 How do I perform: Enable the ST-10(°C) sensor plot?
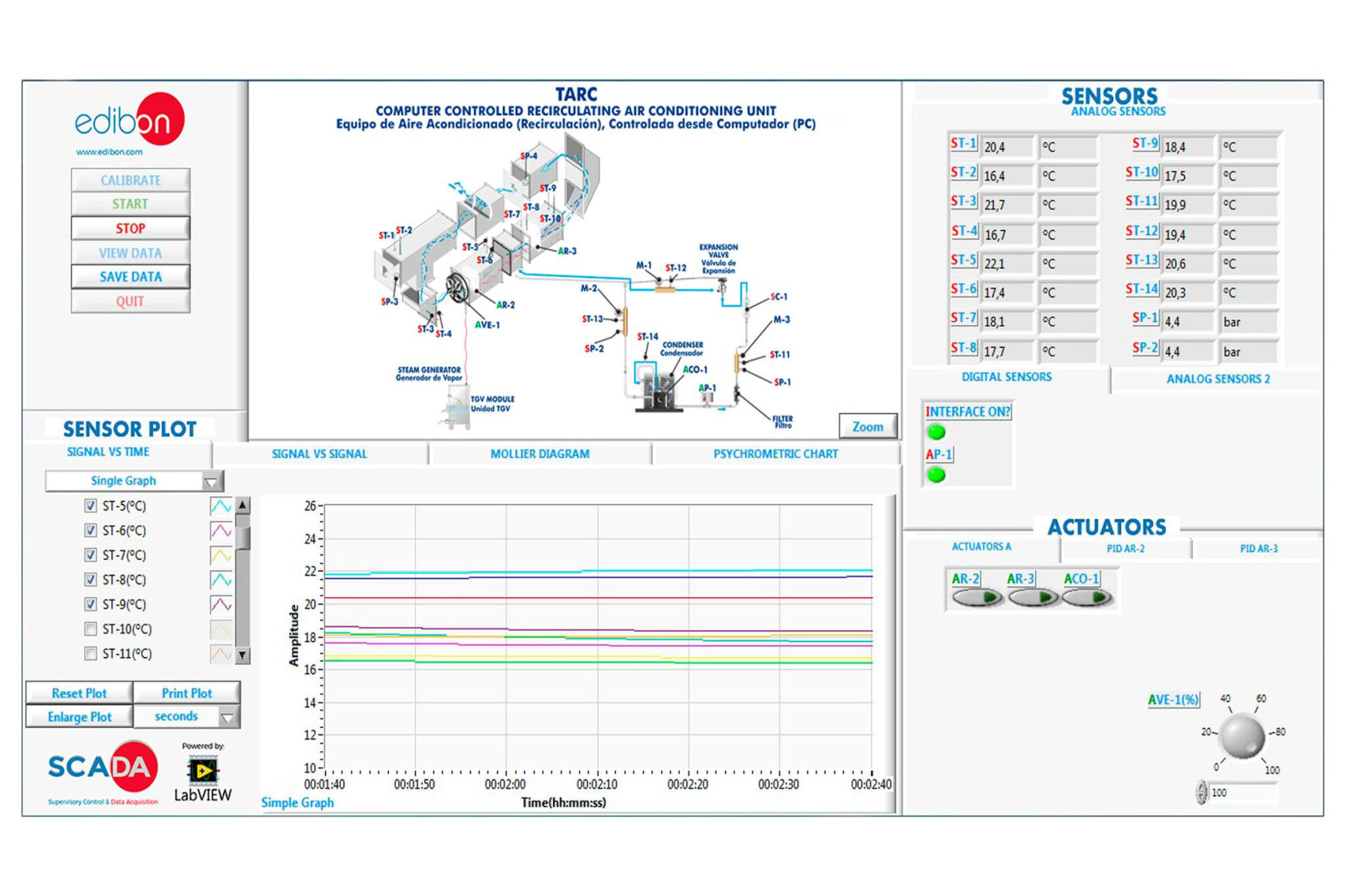click(91, 628)
